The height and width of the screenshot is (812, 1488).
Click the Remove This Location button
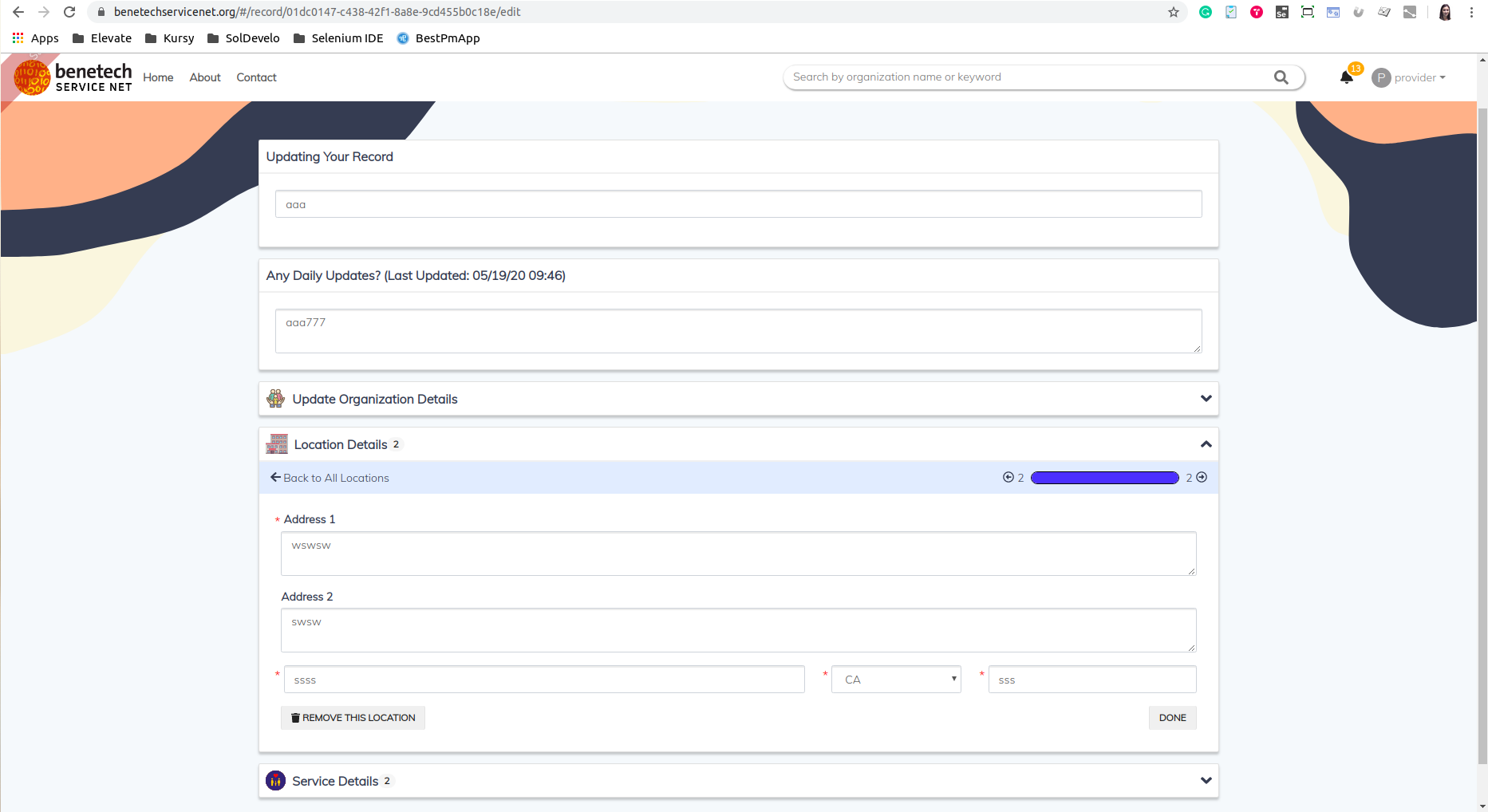pyautogui.click(x=353, y=717)
